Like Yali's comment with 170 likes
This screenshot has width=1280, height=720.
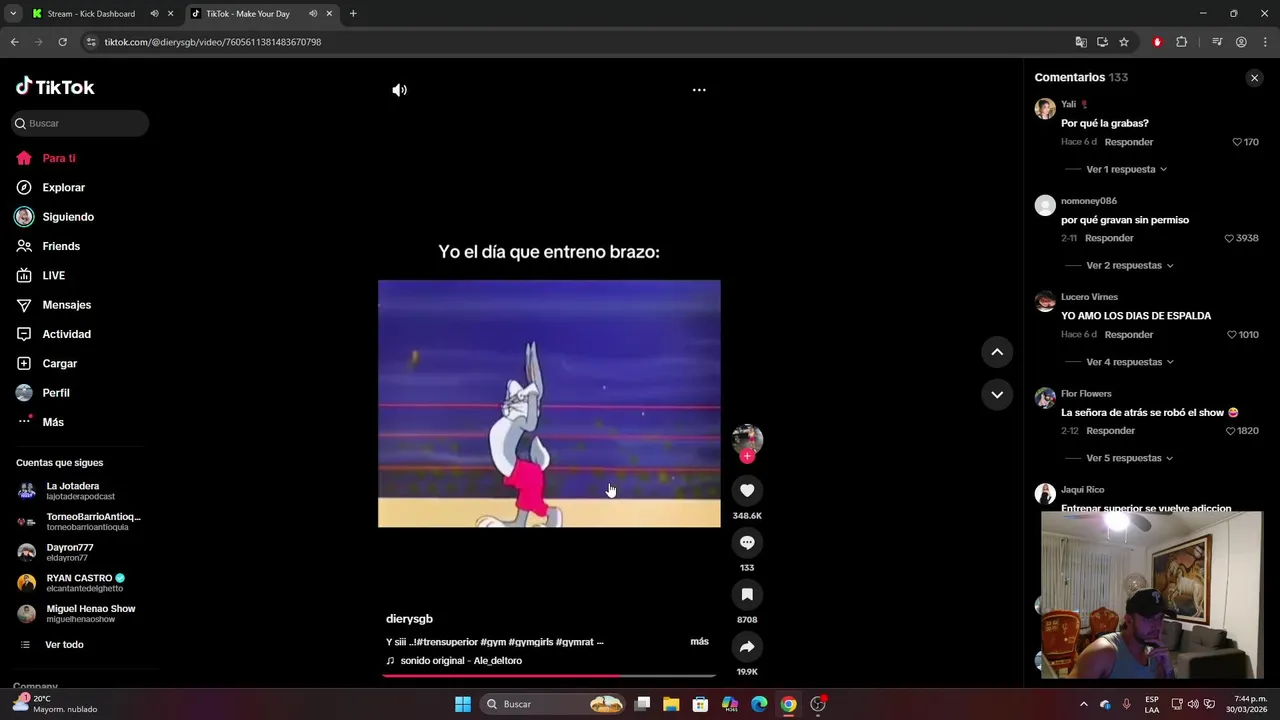1237,142
